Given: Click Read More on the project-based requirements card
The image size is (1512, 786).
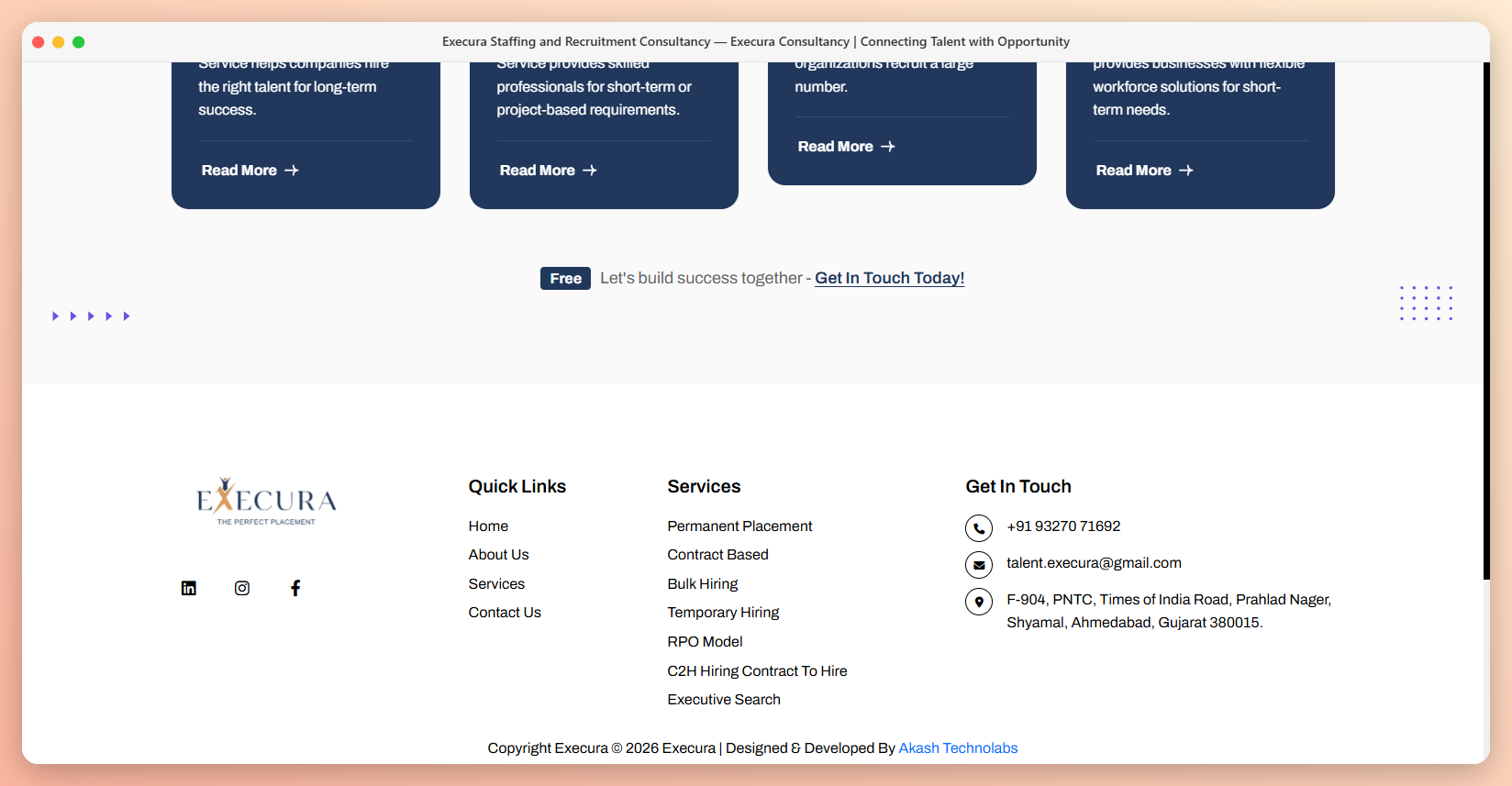Looking at the screenshot, I should pos(549,171).
